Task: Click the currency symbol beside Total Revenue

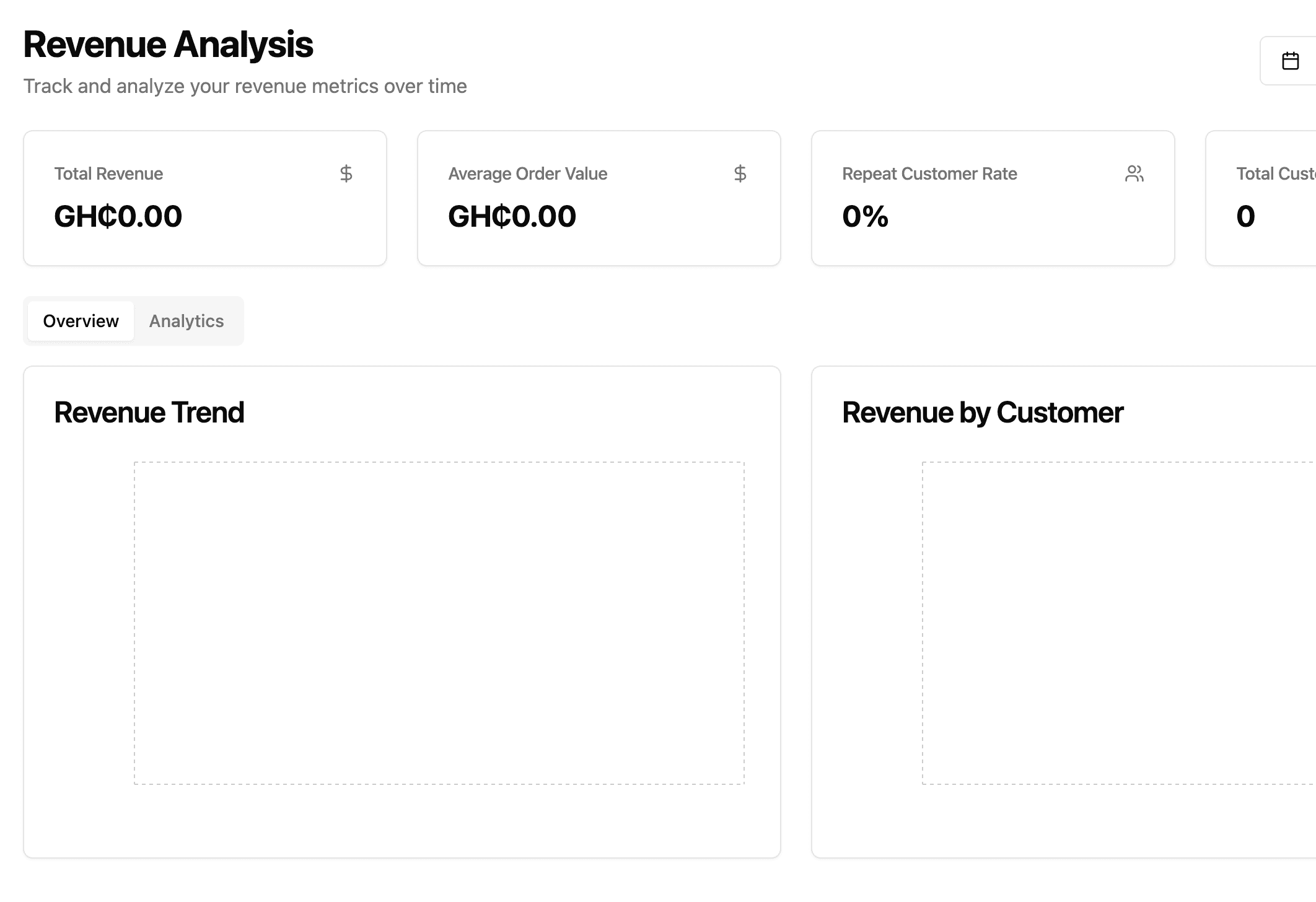Action: (346, 173)
